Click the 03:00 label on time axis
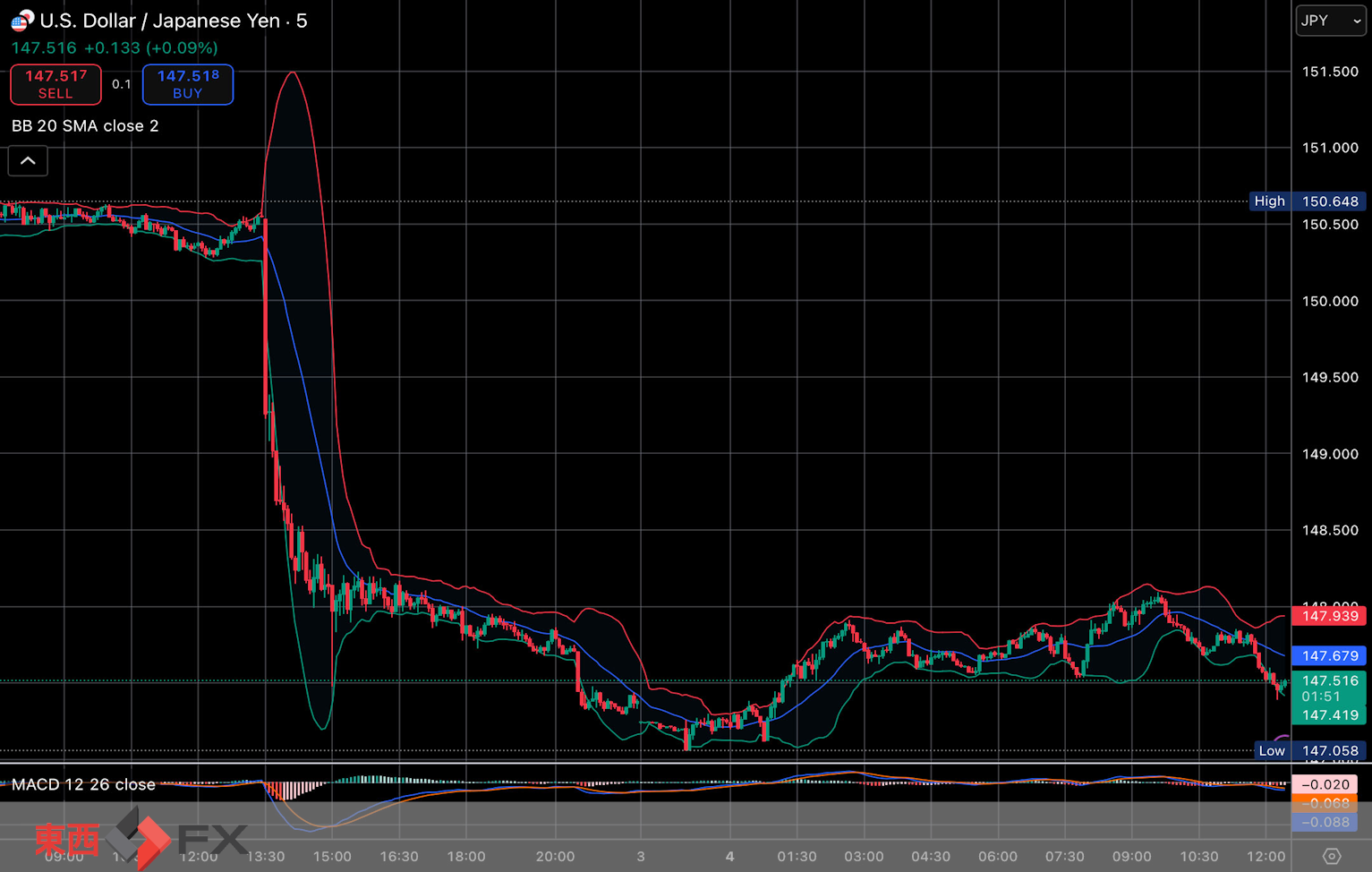The width and height of the screenshot is (1372, 872). click(864, 857)
